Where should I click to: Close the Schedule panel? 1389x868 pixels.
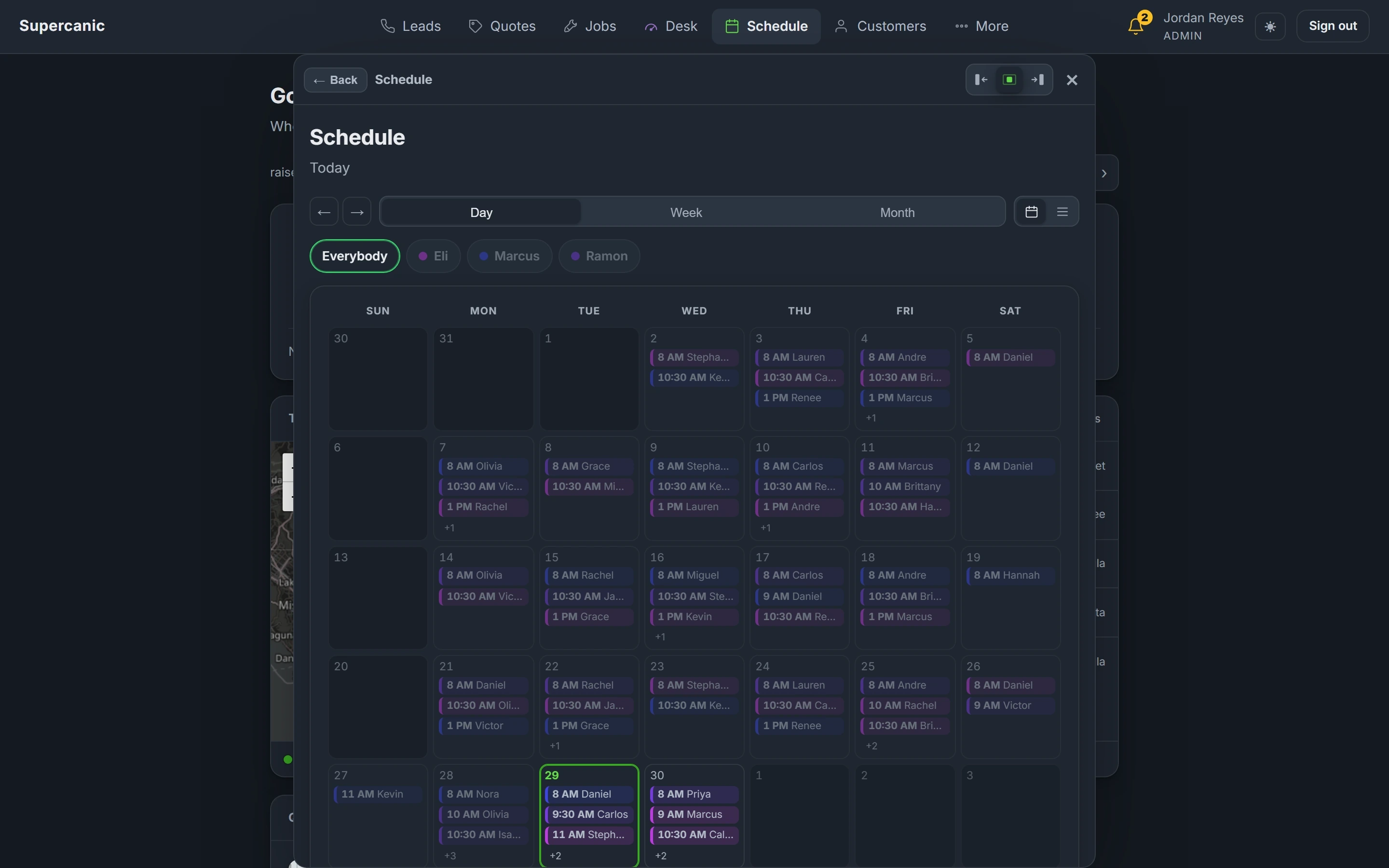pyautogui.click(x=1072, y=81)
